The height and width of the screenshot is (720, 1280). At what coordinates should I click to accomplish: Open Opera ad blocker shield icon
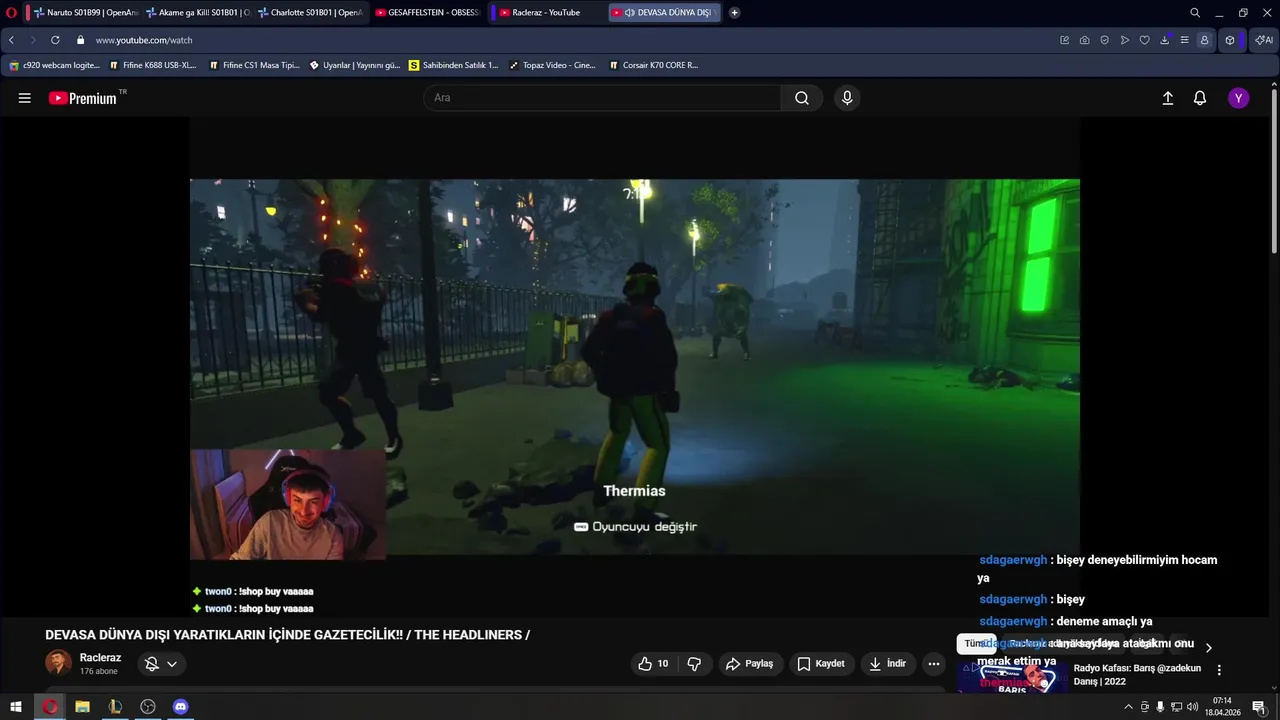click(x=1105, y=40)
